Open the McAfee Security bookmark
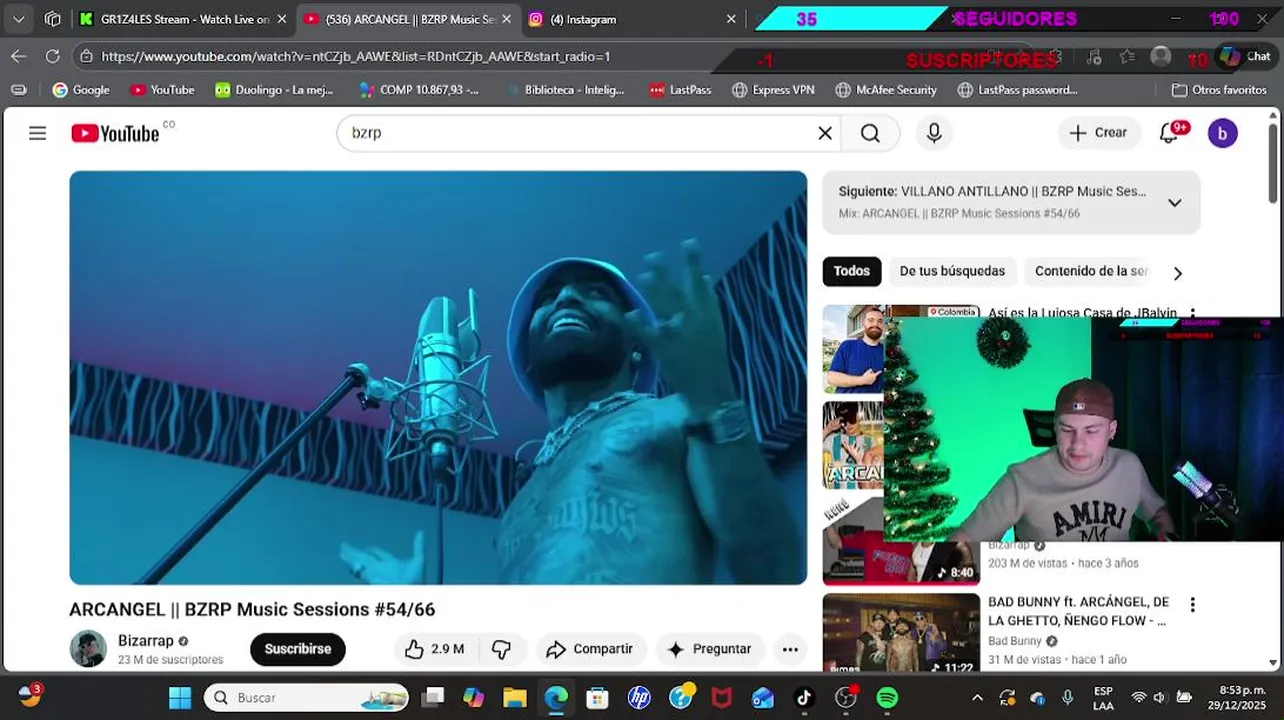This screenshot has height=720, width=1284. [884, 90]
